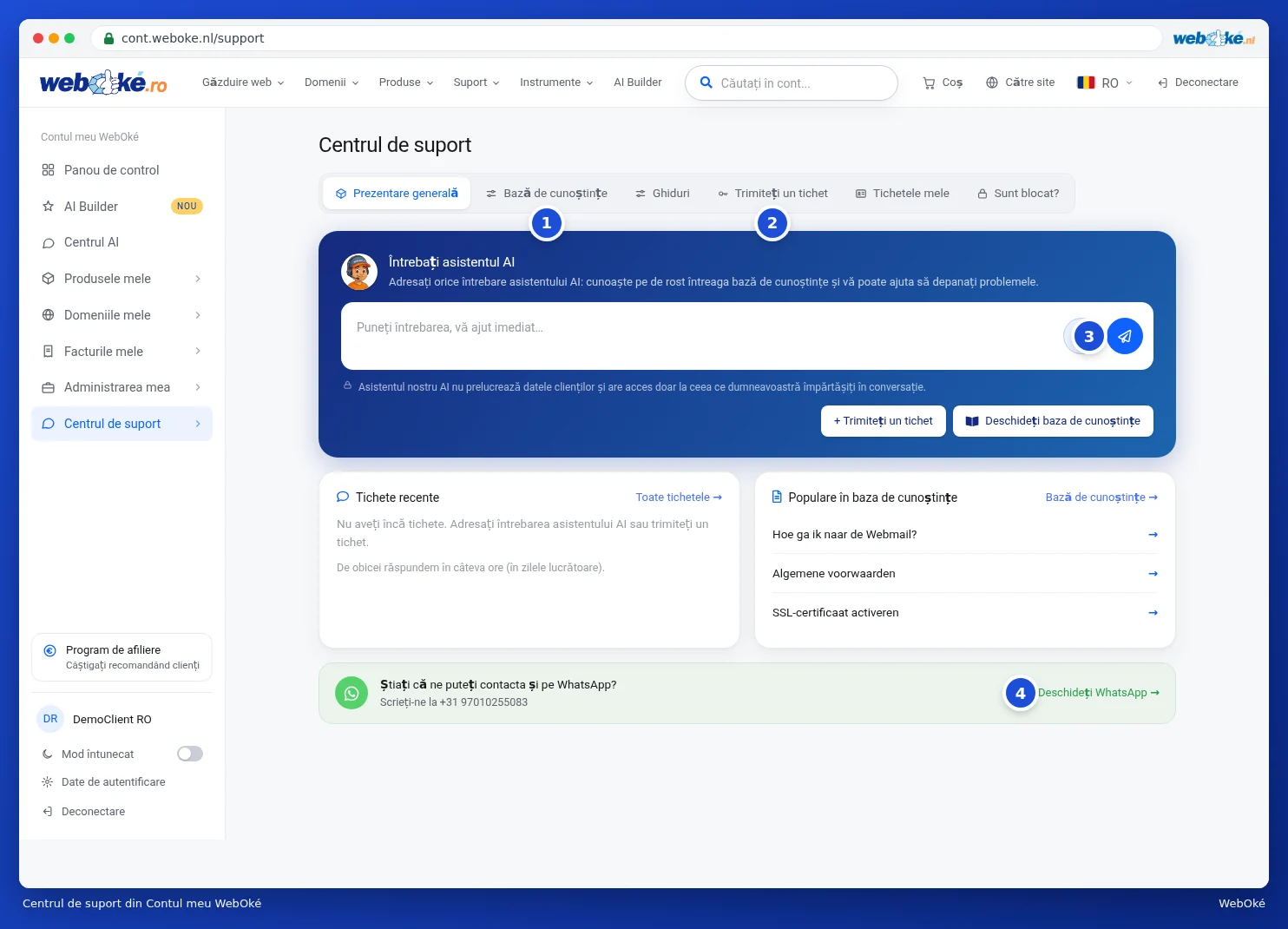Open AI Builder in top navigation
1288x929 pixels.
pos(638,82)
